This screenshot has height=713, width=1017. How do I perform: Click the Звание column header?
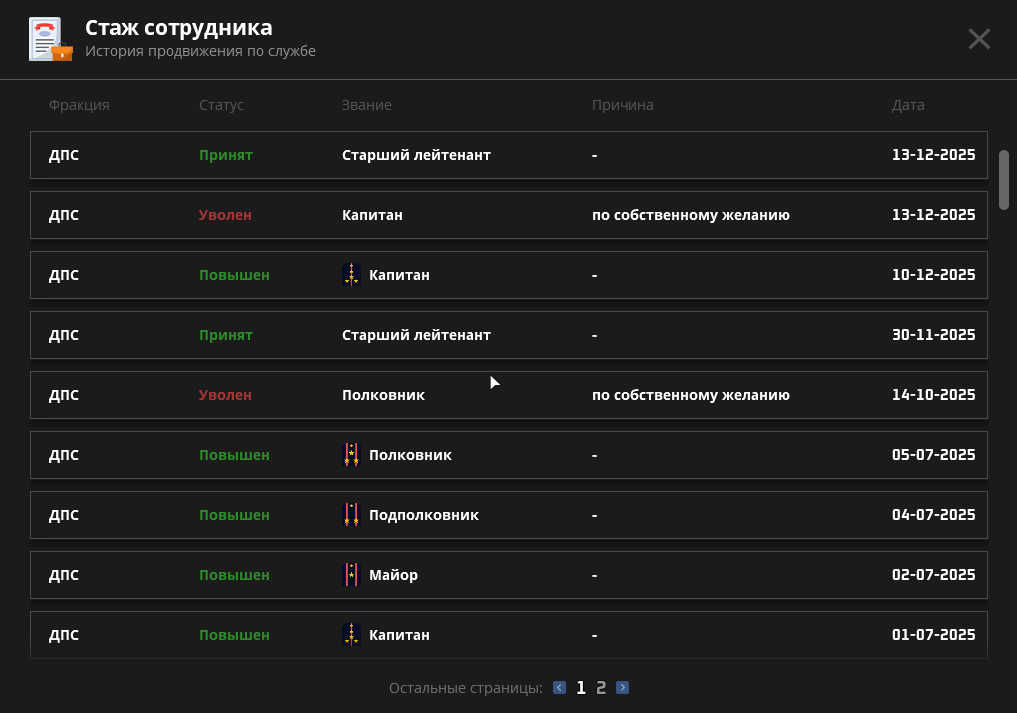[x=366, y=105]
